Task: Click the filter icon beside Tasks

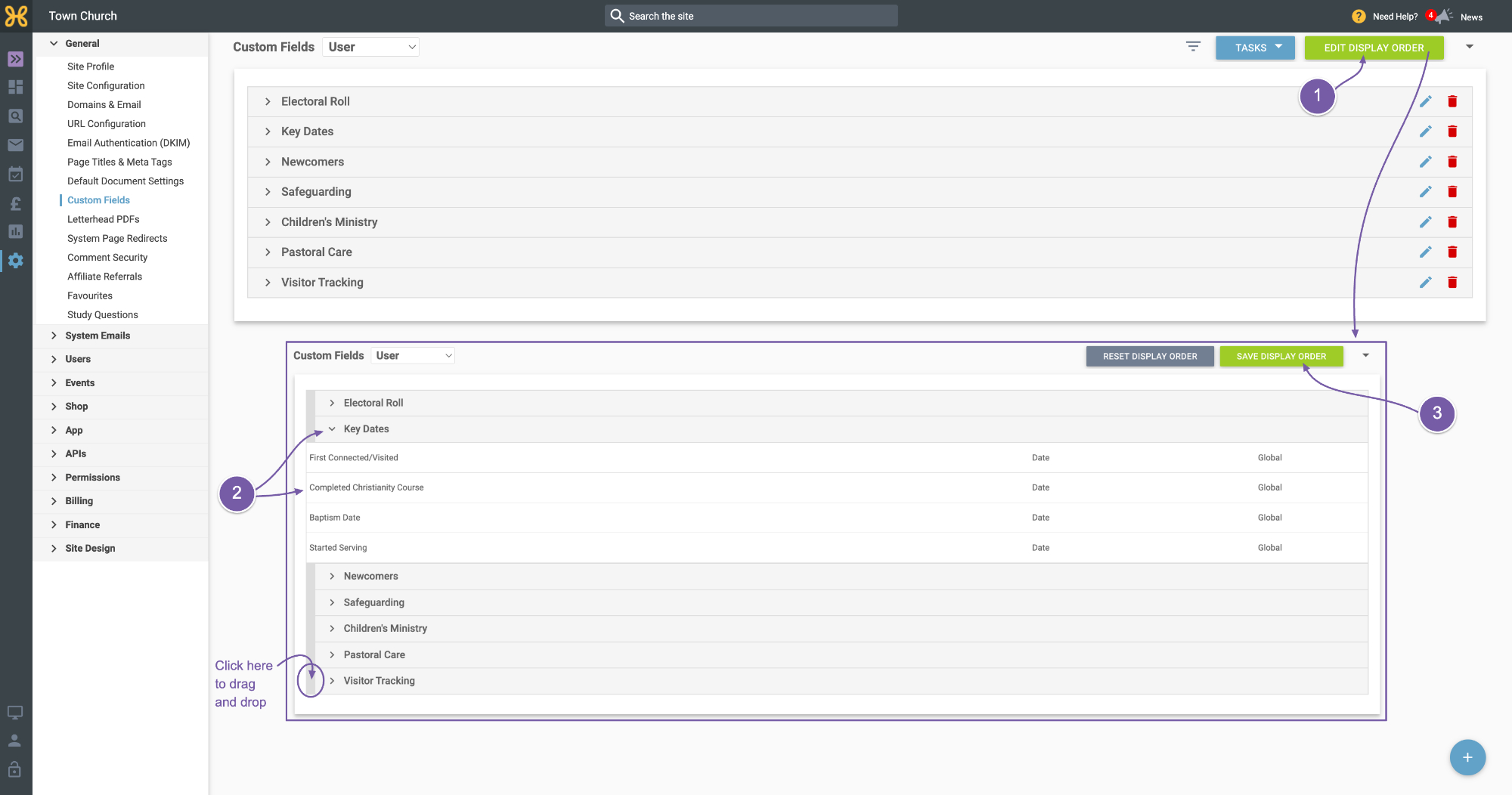Action: click(1193, 47)
